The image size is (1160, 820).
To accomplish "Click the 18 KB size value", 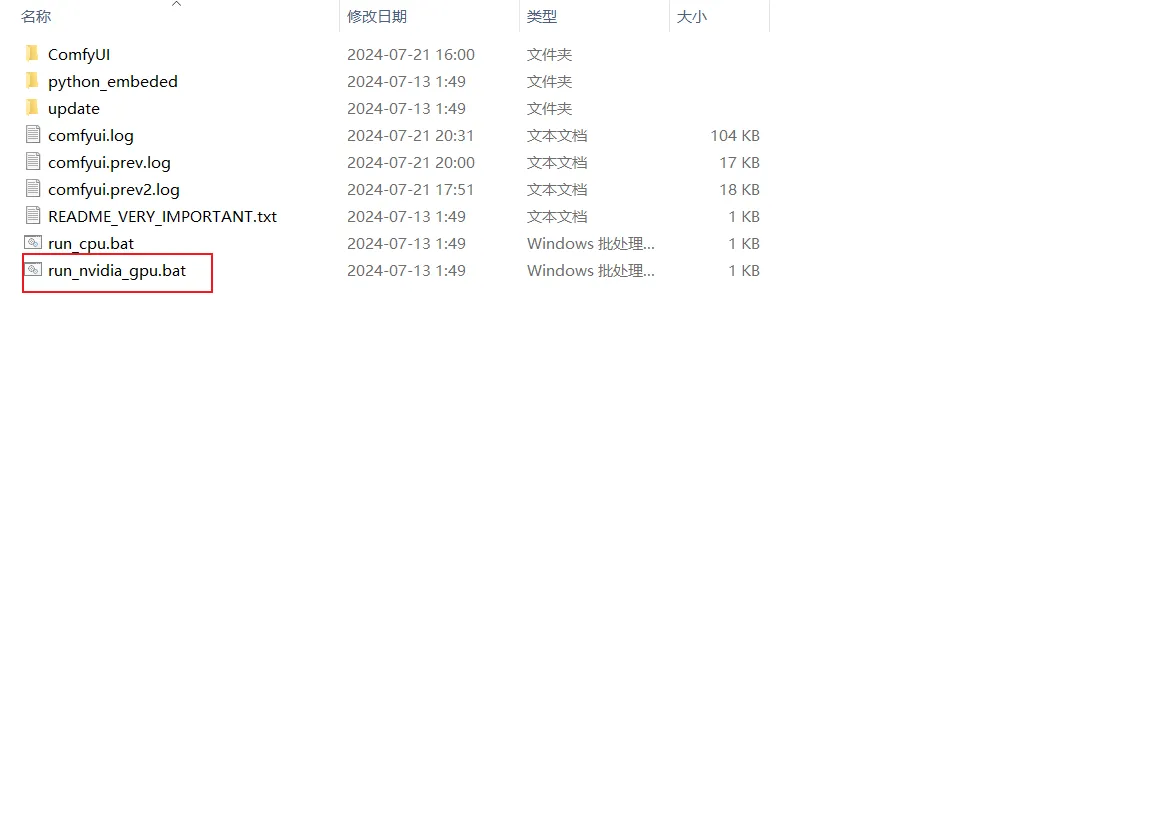I will [740, 189].
